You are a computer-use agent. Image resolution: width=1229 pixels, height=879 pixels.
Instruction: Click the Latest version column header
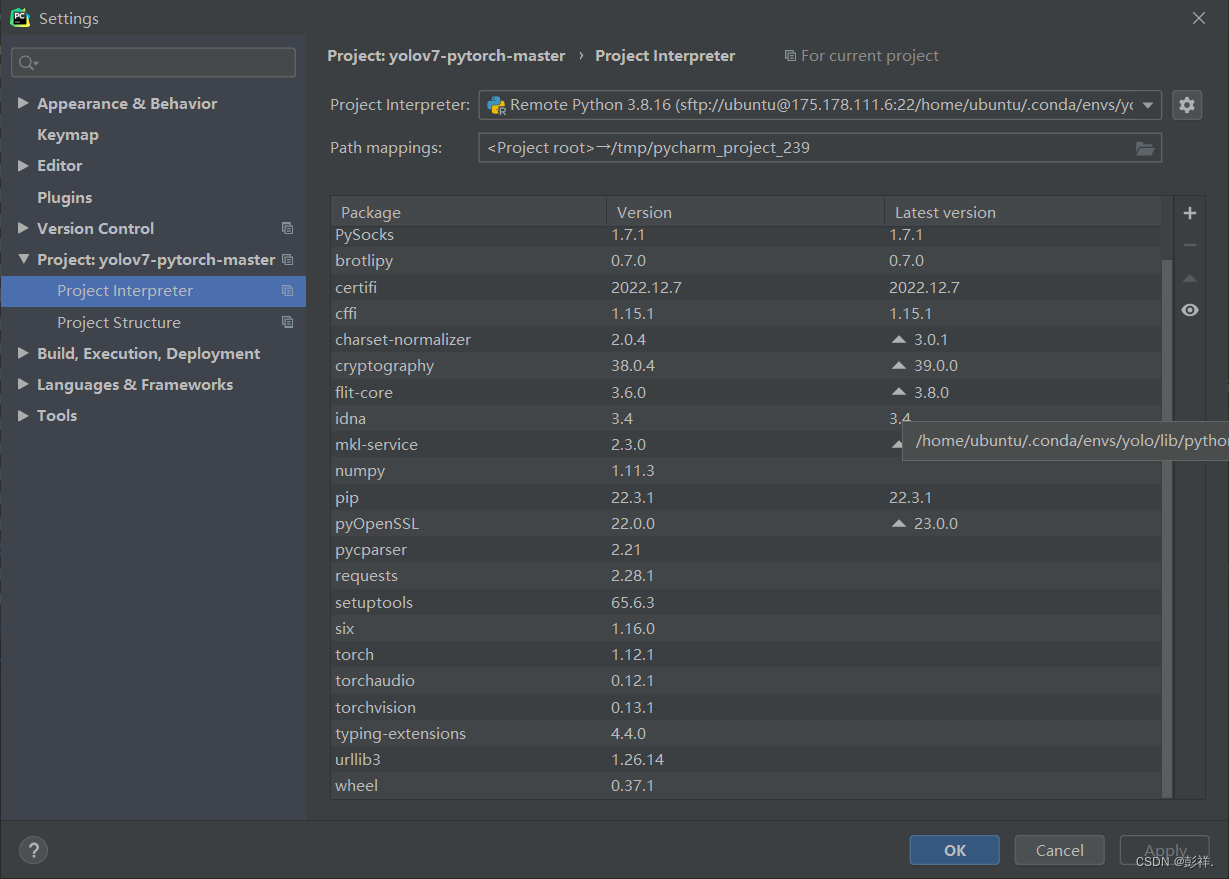1023,212
